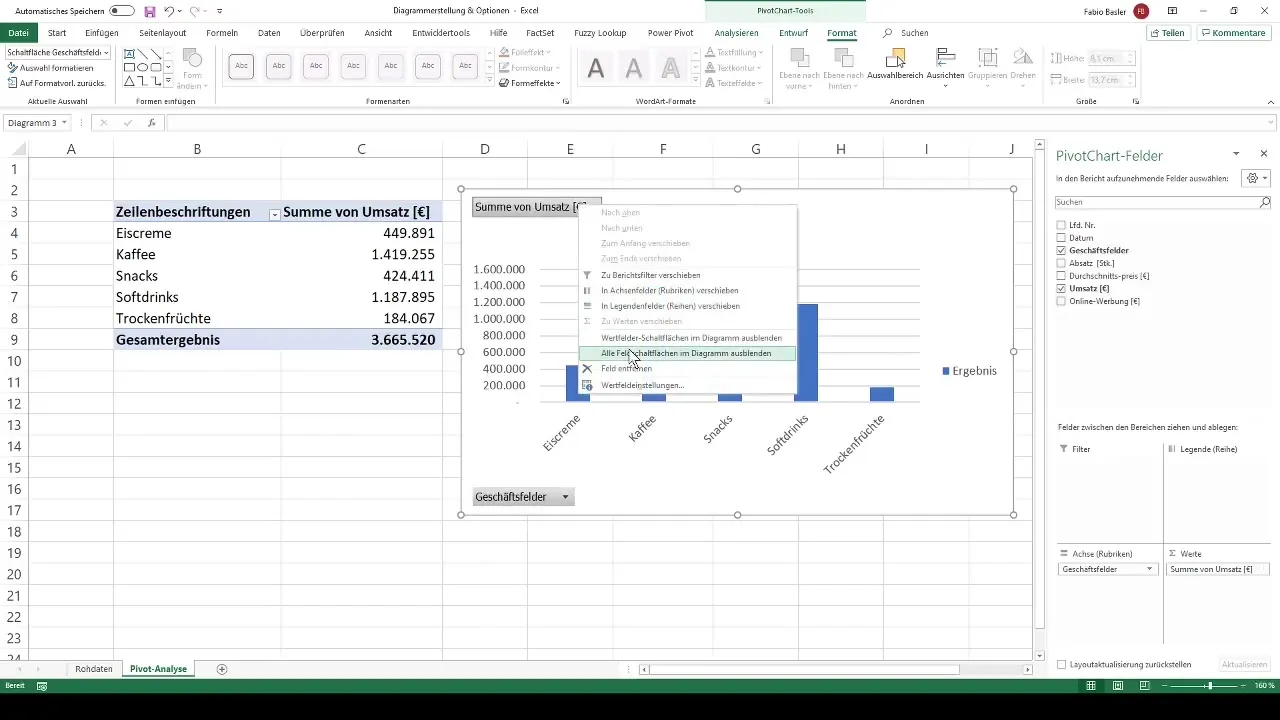Check the Datum field checkbox
The width and height of the screenshot is (1280, 720).
tap(1062, 238)
